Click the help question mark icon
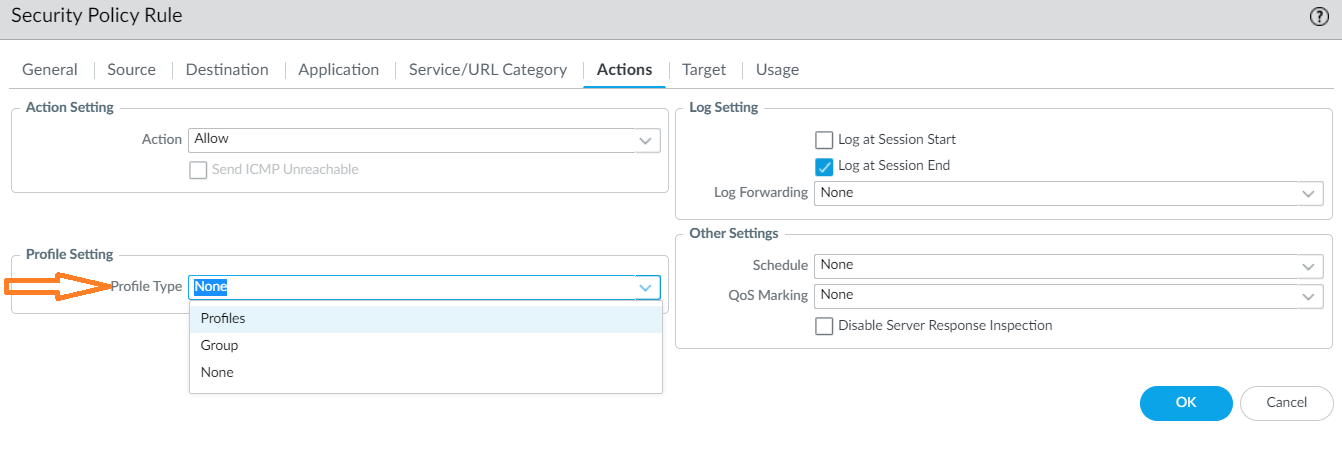The image size is (1342, 457). pyautogui.click(x=1318, y=16)
